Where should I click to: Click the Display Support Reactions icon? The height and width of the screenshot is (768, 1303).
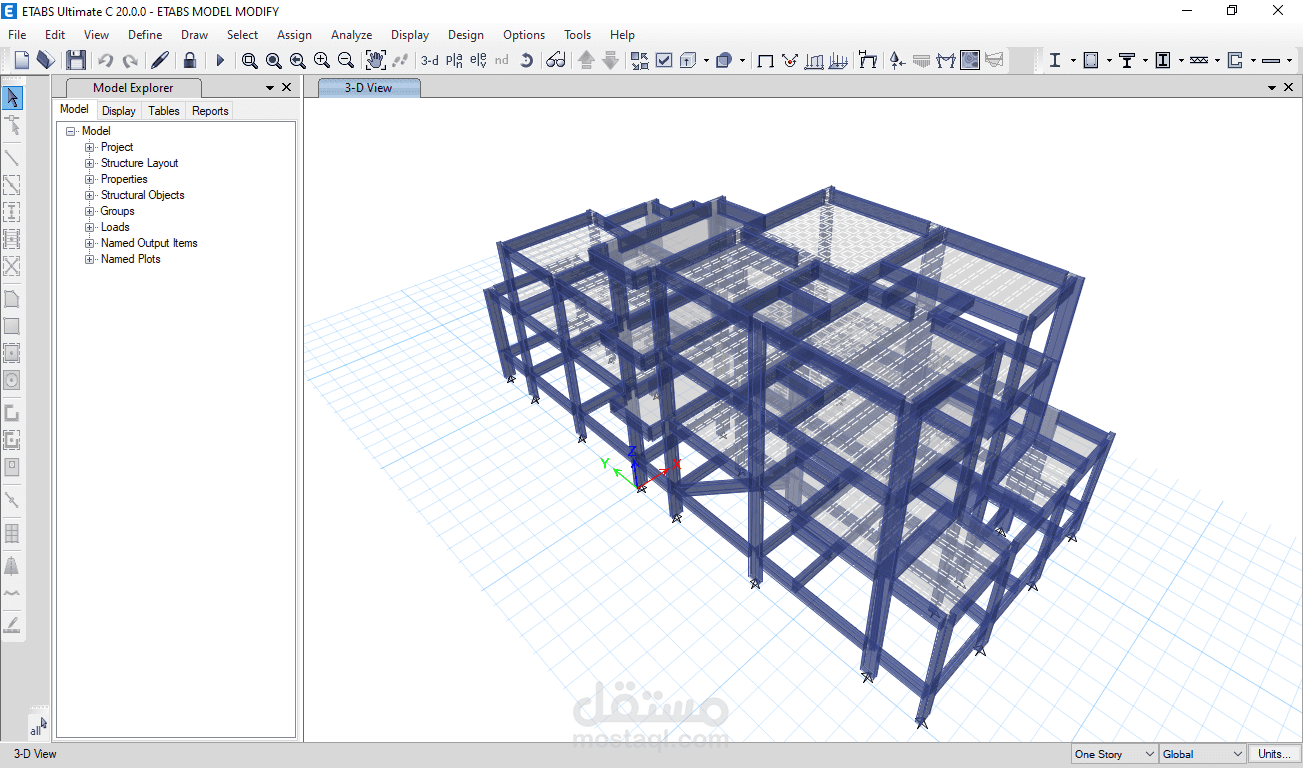tap(897, 60)
